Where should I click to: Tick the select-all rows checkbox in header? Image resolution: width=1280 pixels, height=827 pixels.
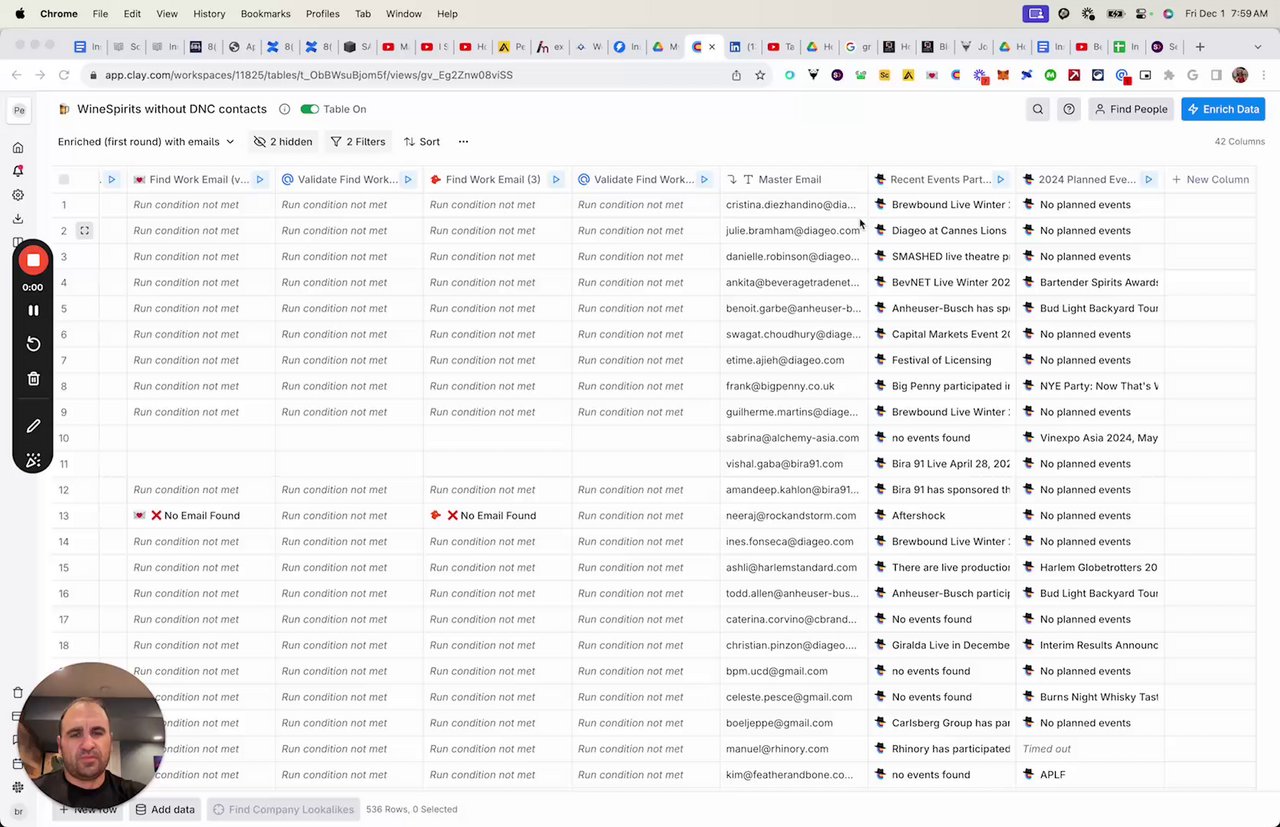point(64,179)
